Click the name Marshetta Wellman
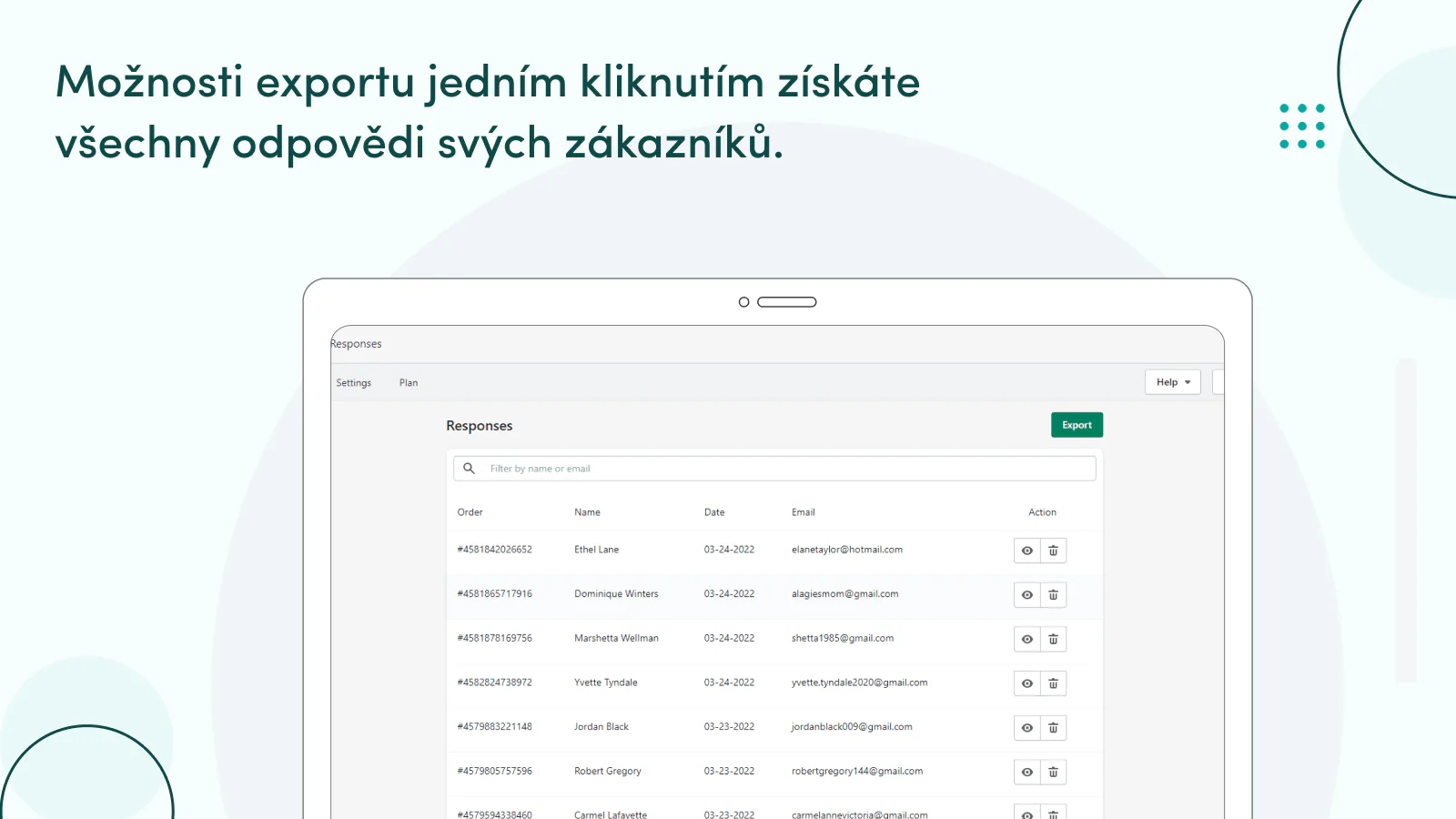 click(617, 639)
